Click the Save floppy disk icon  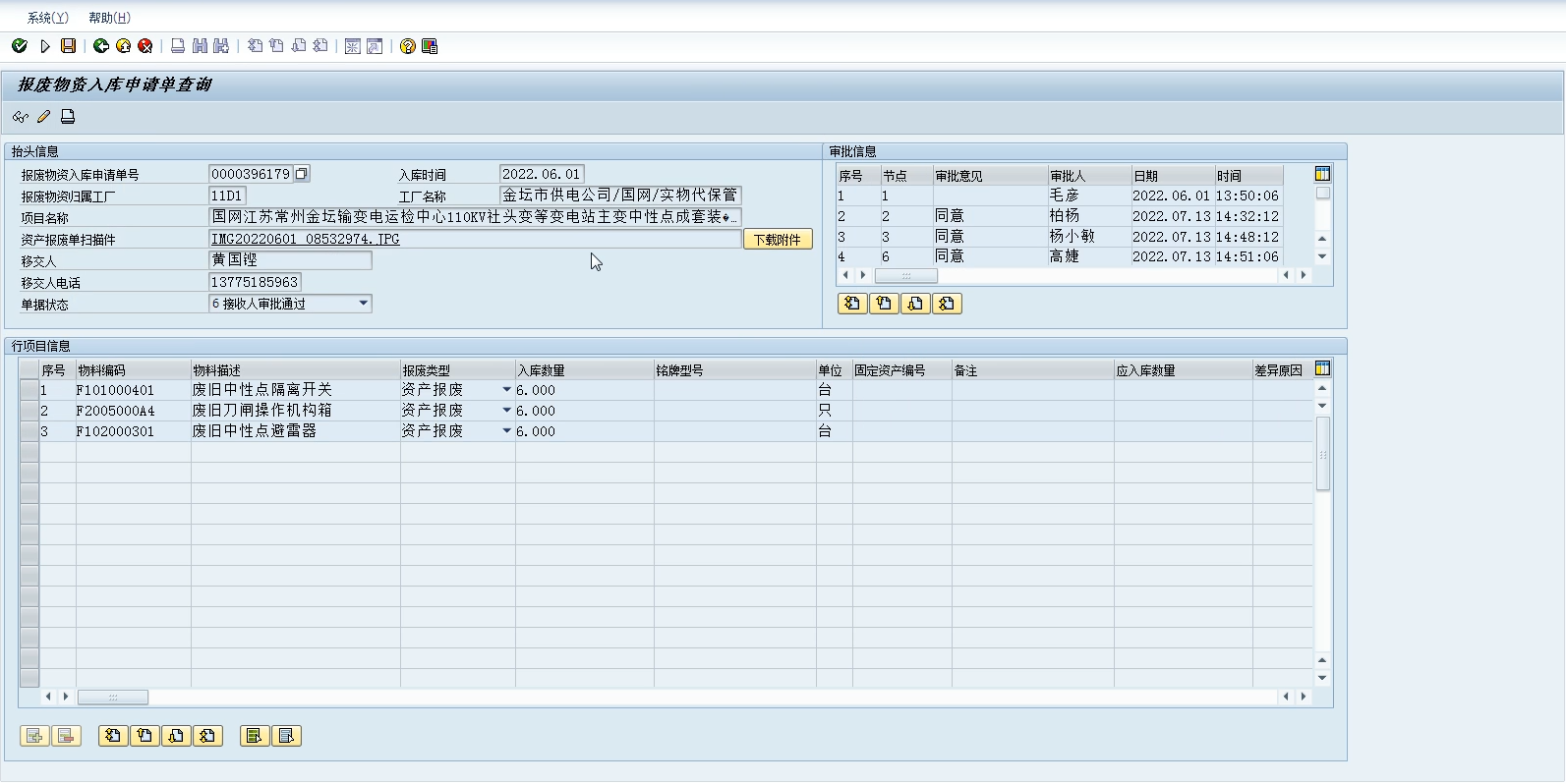tap(68, 46)
